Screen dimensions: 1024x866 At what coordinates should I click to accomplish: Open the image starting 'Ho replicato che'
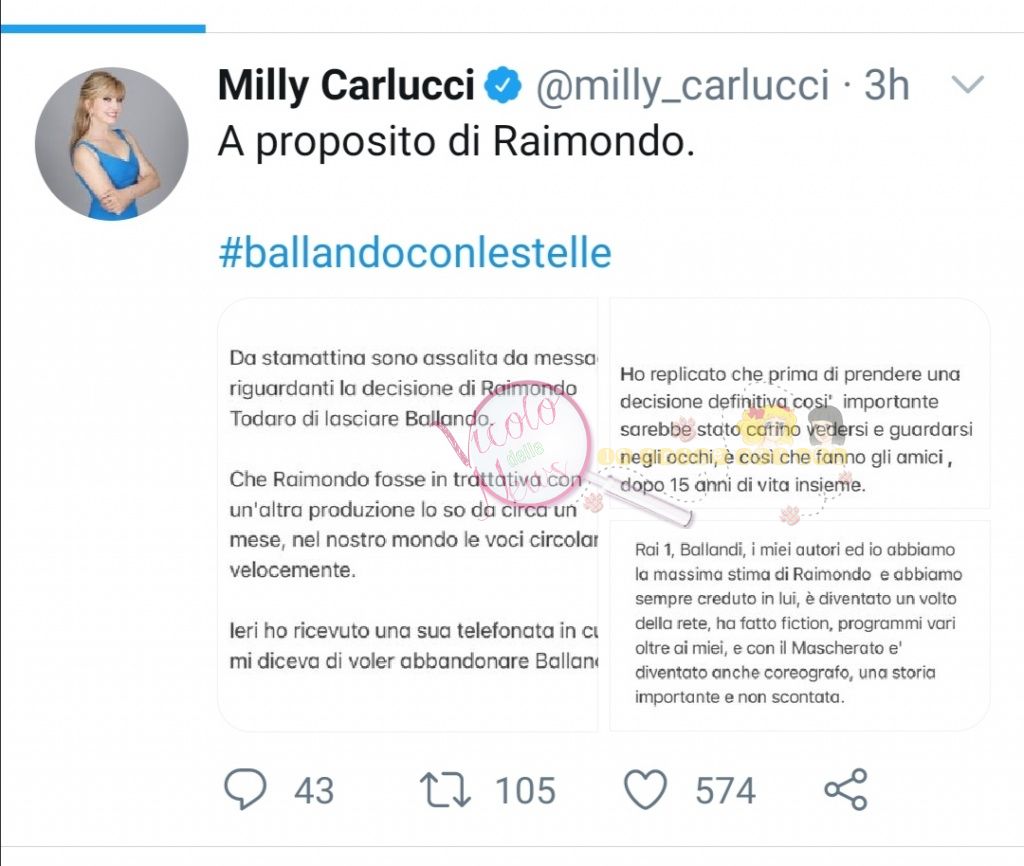tap(799, 403)
